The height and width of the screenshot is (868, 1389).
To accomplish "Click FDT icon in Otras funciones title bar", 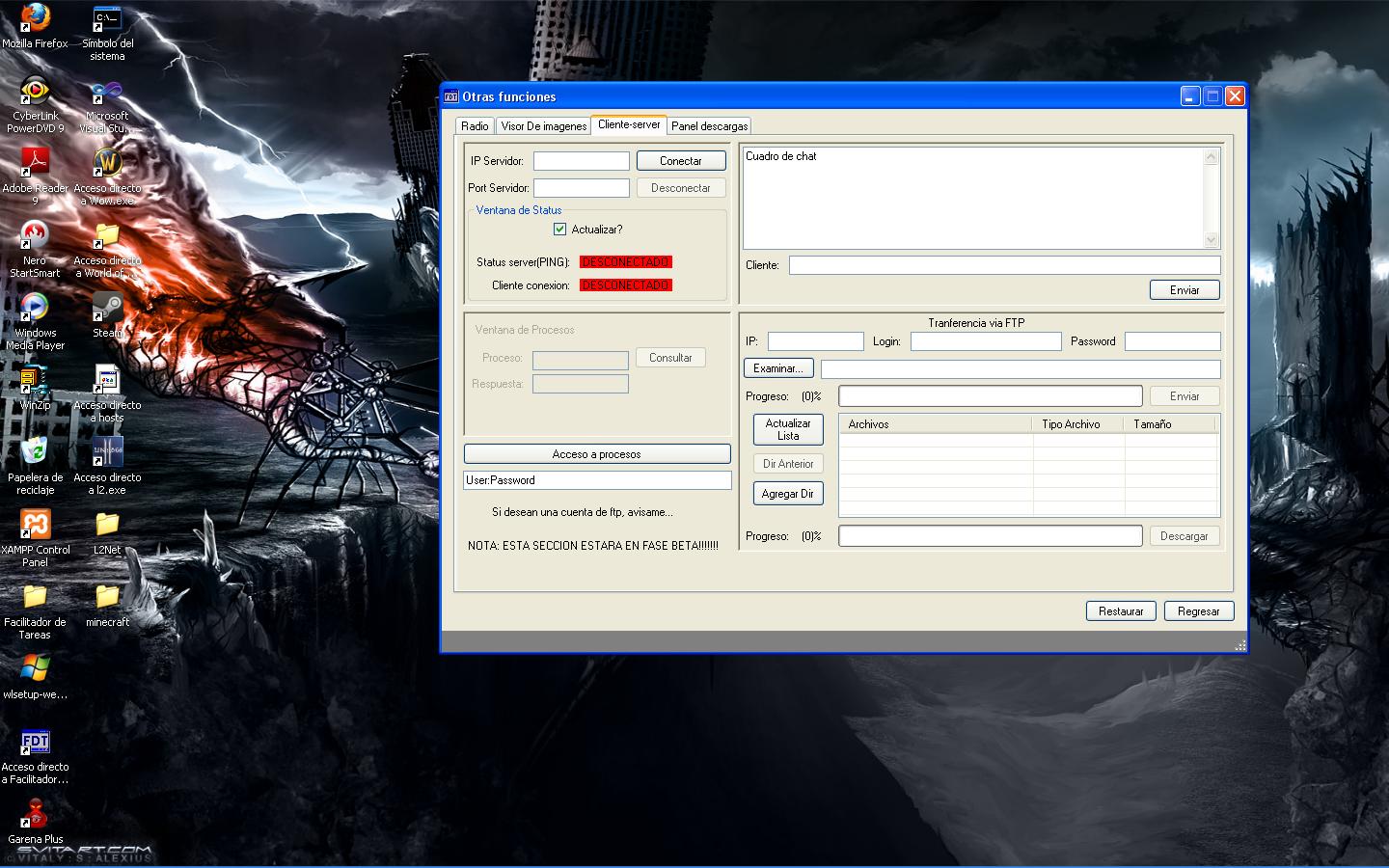I will [x=450, y=96].
